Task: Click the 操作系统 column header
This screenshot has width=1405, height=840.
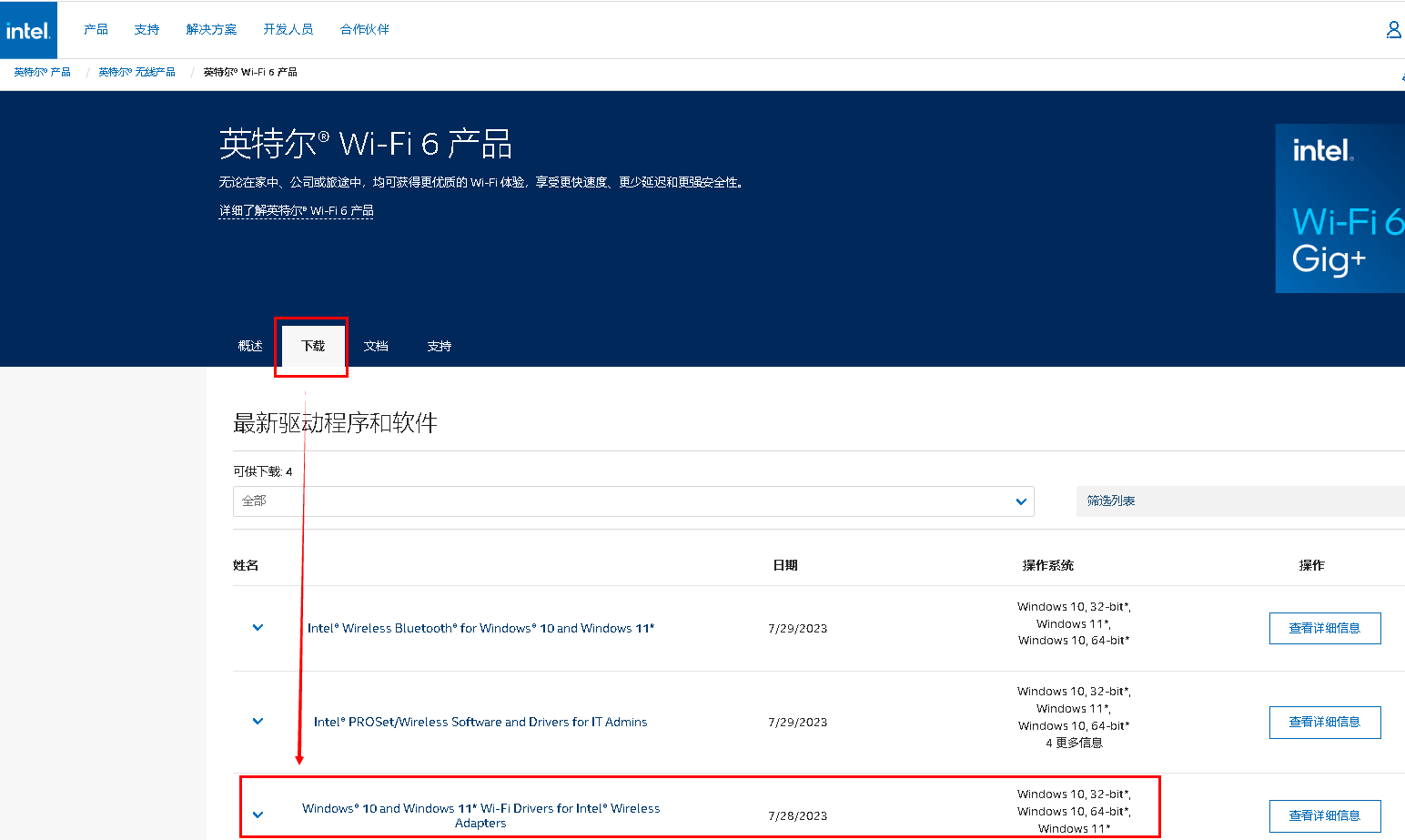Action: [1048, 565]
